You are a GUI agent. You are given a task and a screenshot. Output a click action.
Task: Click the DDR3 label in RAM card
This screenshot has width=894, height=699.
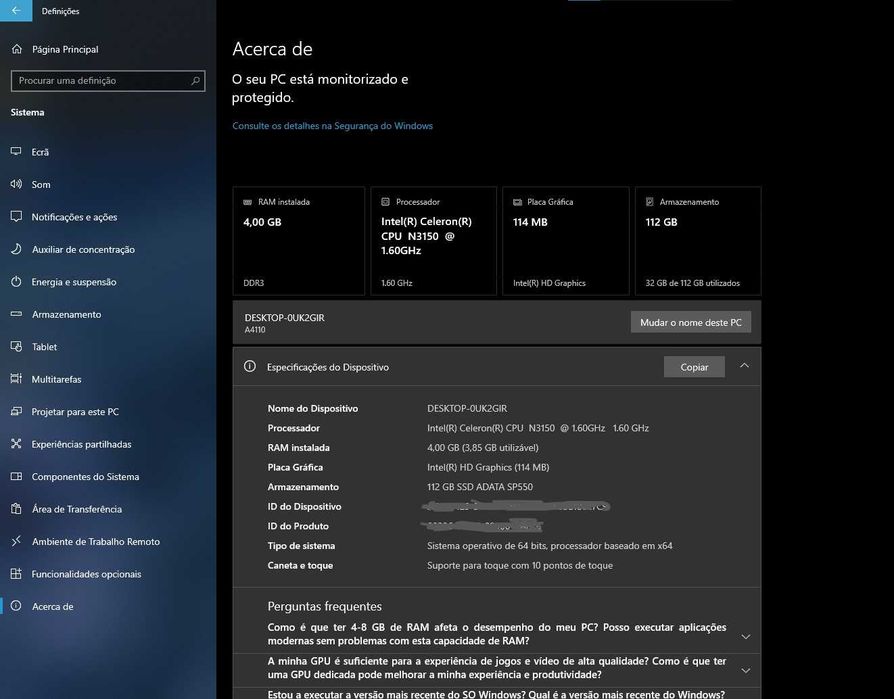[x=253, y=283]
